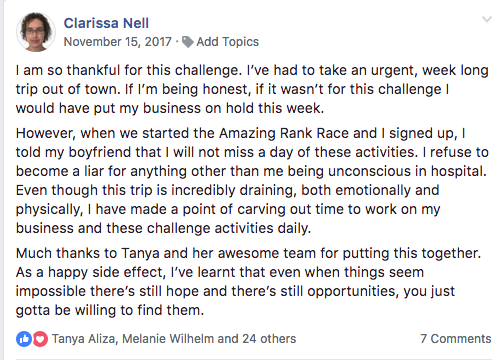This screenshot has height=360, width=498.
Task: Click the Add Topics label
Action: click(x=227, y=42)
